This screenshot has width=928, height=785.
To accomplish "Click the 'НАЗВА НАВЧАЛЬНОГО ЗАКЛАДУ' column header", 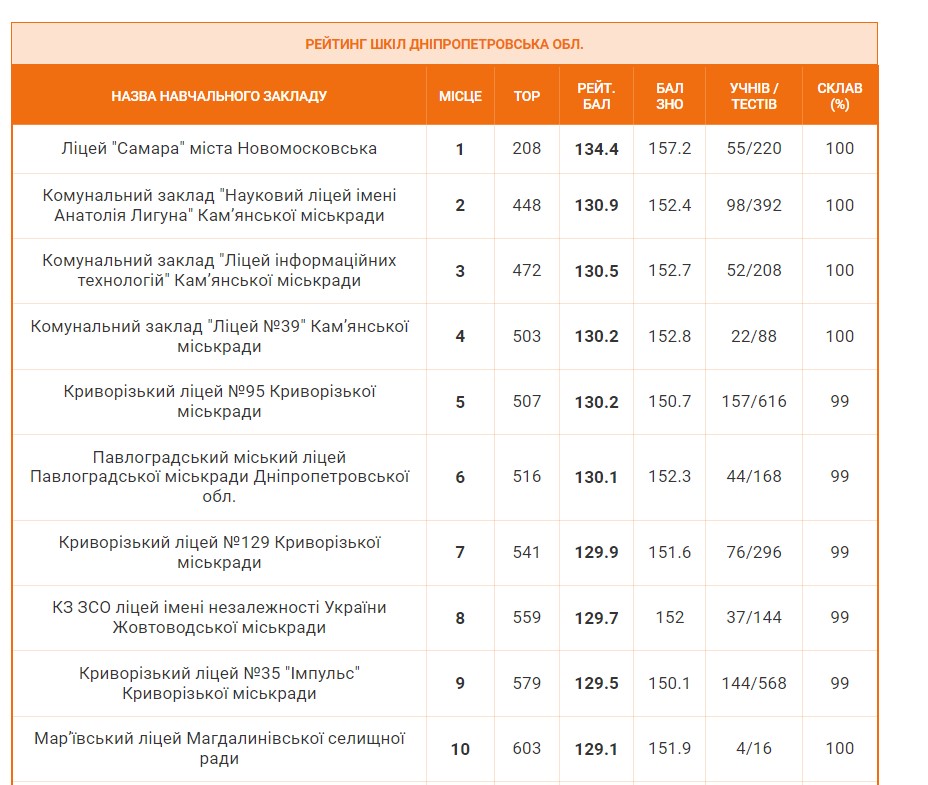I will click(x=219, y=96).
